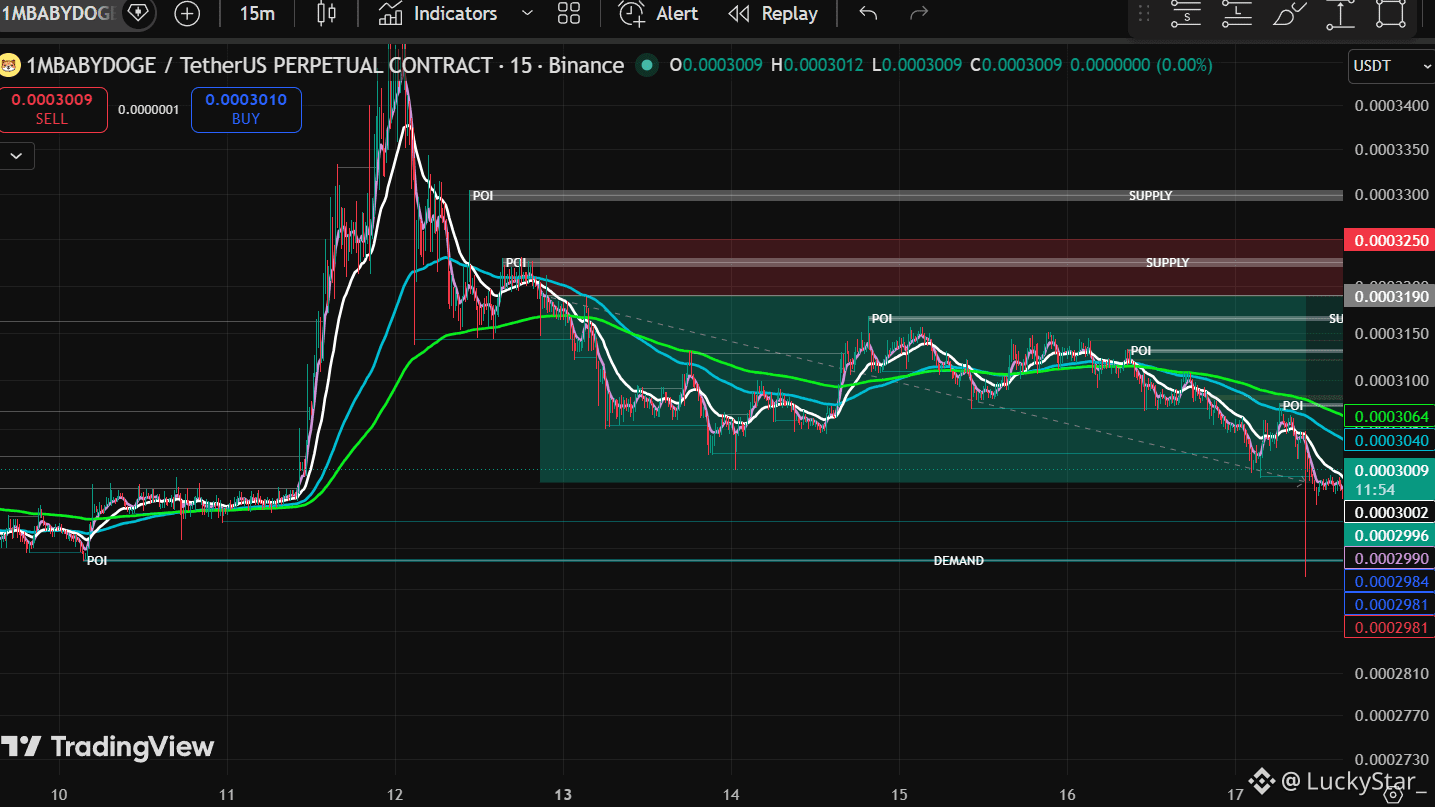This screenshot has width=1435, height=807.
Task: Click the 0.0002730 price axis tick
Action: (1391, 760)
